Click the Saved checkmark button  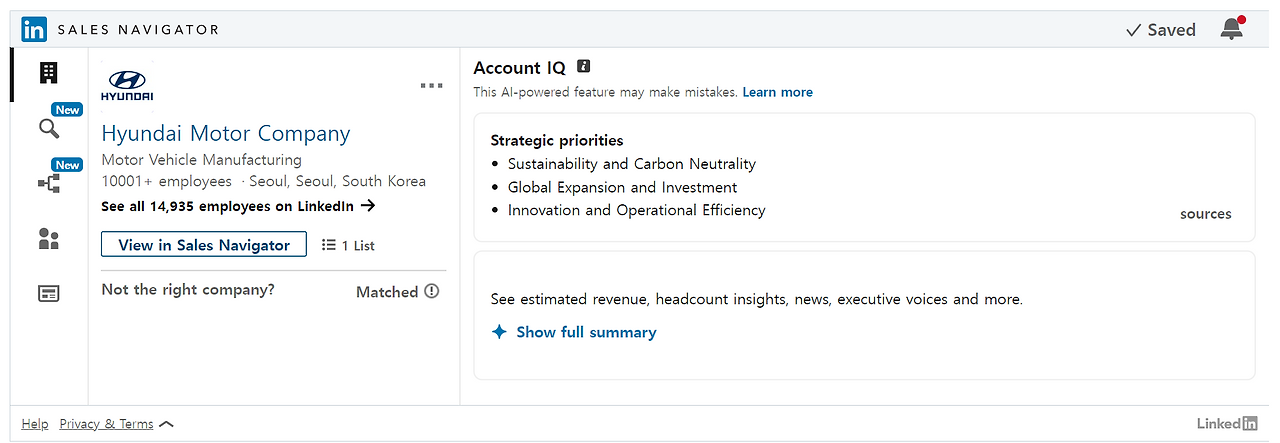point(1160,30)
